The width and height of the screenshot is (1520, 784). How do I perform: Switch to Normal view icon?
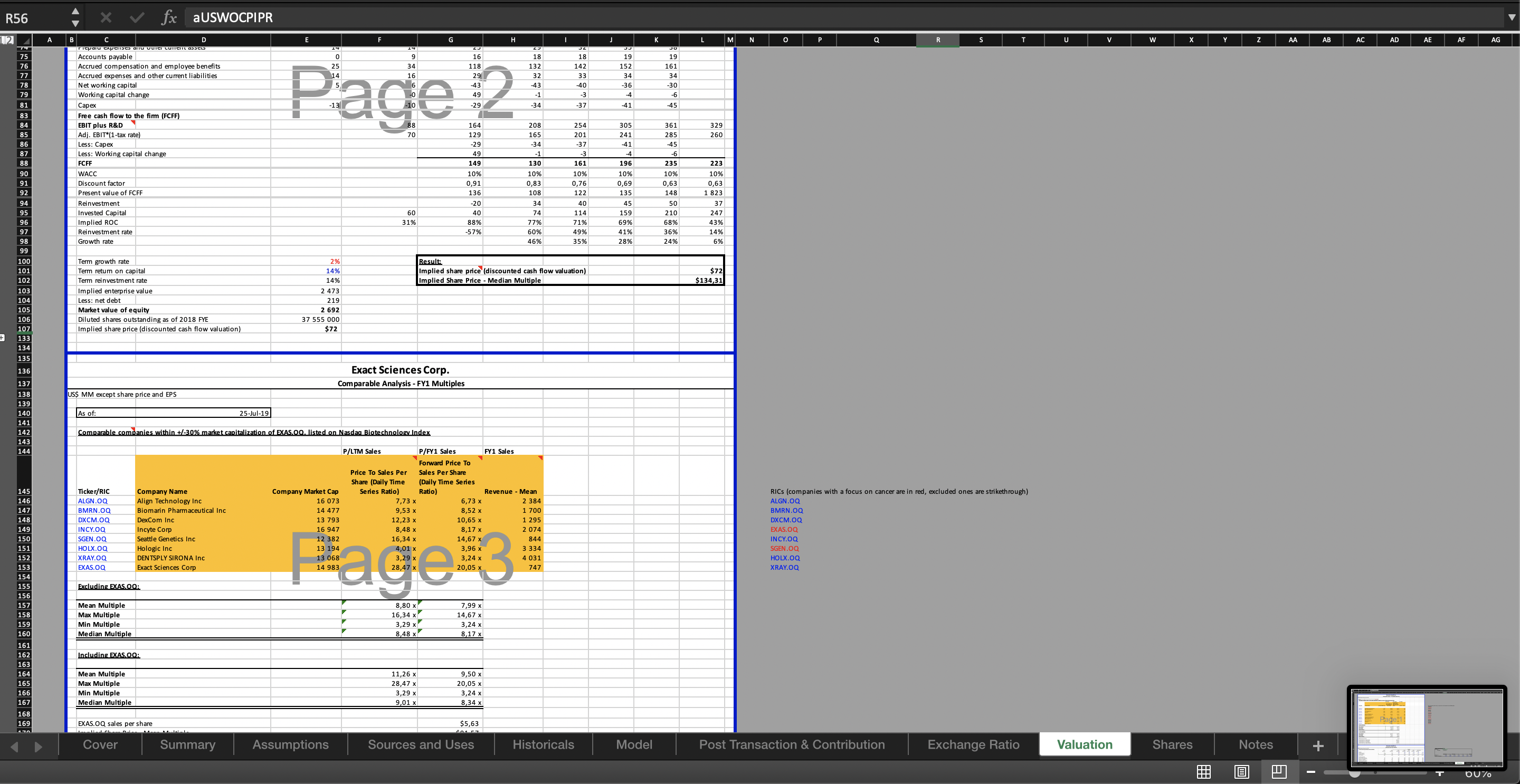1204,772
